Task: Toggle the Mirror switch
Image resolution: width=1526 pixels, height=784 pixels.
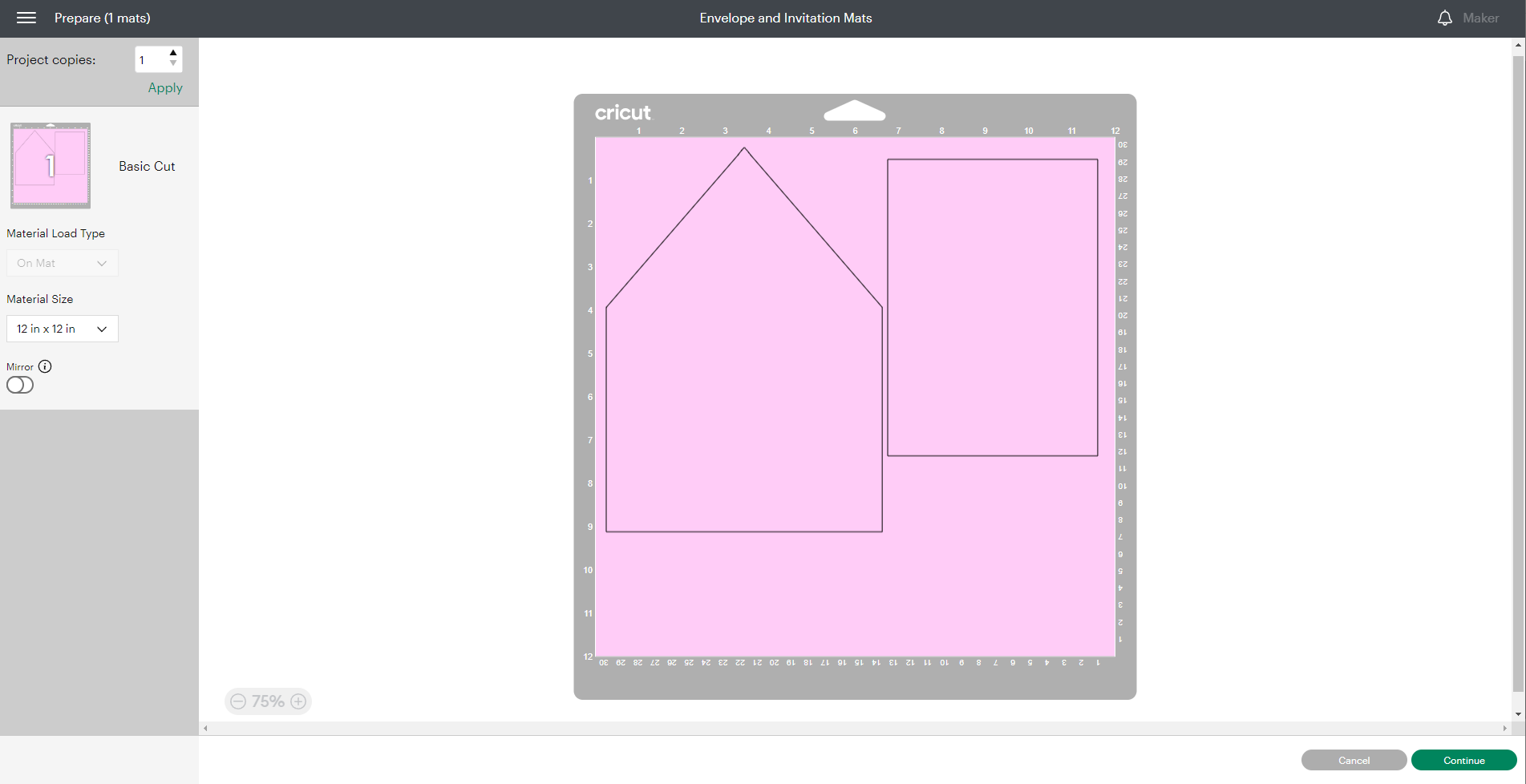Action: point(20,385)
